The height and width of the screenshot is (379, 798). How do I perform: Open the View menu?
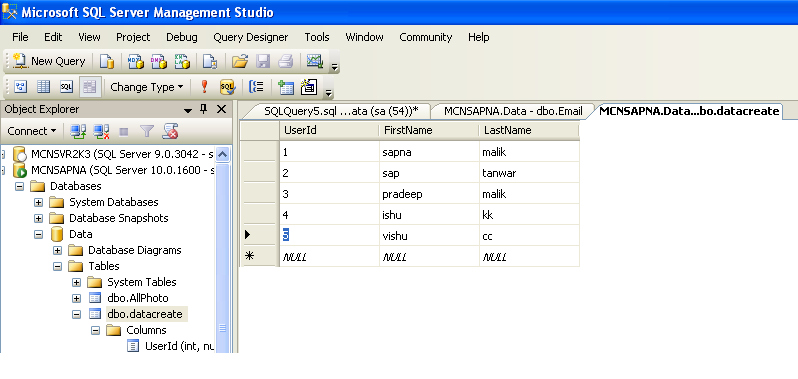click(x=89, y=37)
